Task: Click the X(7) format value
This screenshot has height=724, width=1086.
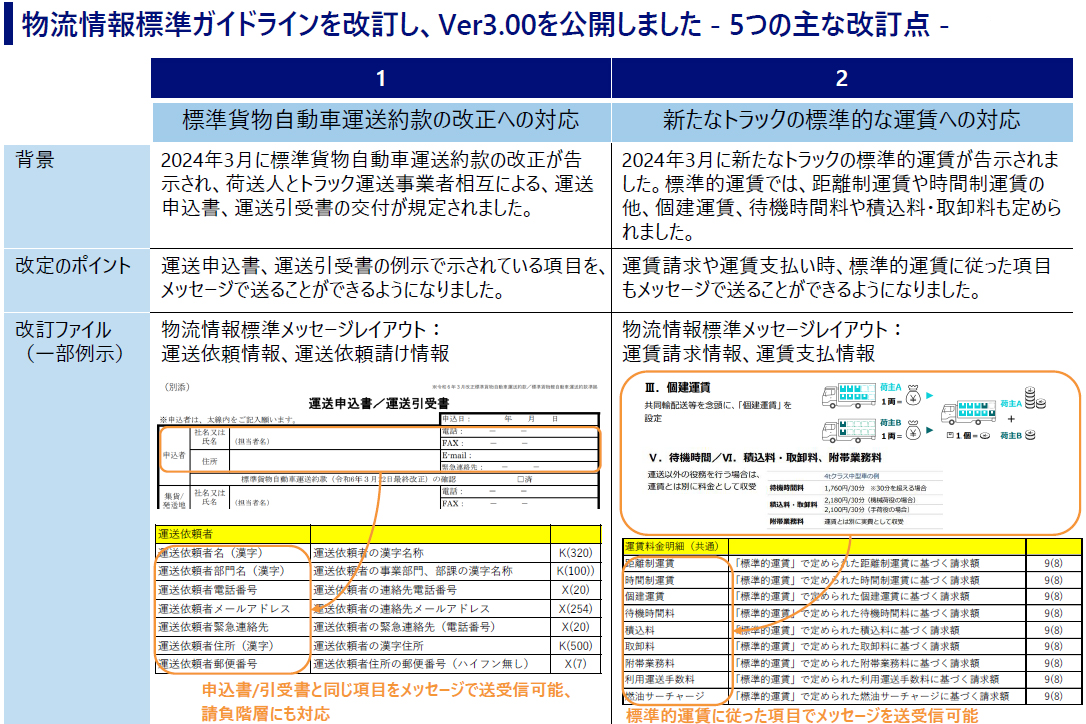Action: click(576, 664)
